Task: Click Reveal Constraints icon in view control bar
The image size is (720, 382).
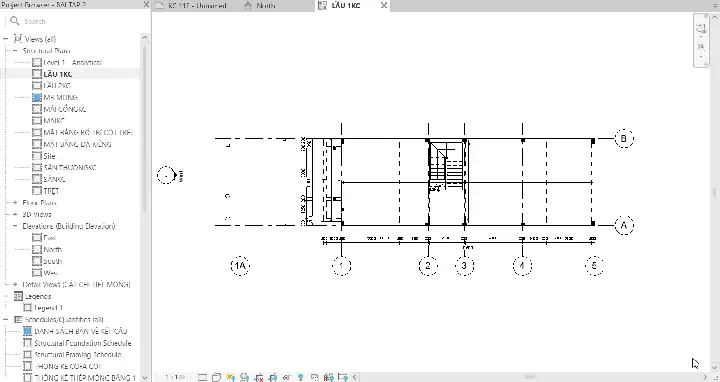Action: coord(343,377)
